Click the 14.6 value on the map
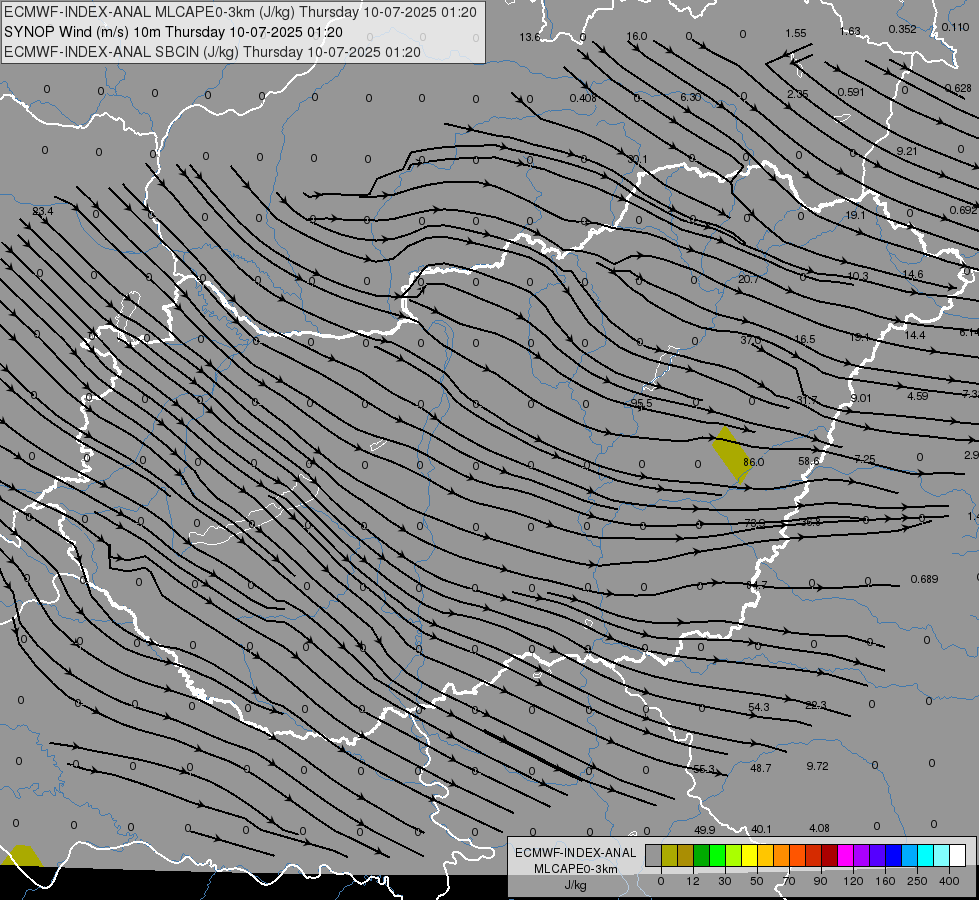The image size is (979, 900). (x=913, y=274)
